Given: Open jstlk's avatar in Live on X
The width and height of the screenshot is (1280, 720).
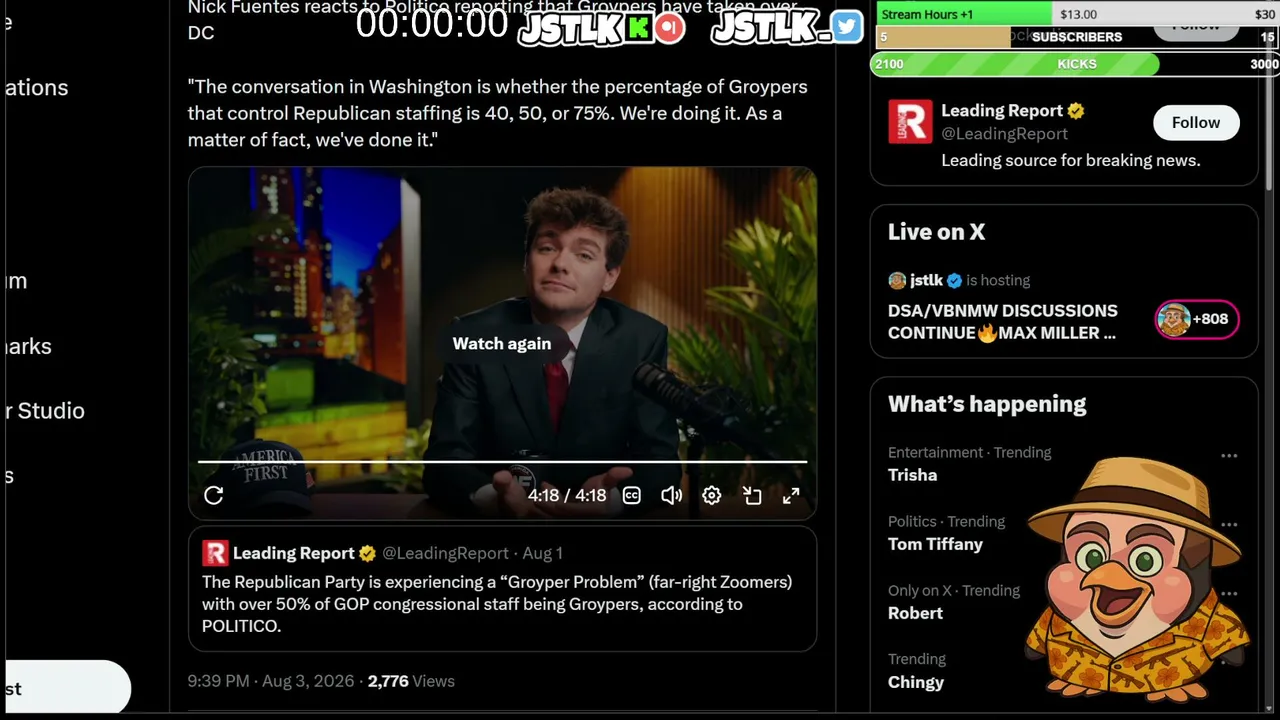Looking at the screenshot, I should pos(897,280).
